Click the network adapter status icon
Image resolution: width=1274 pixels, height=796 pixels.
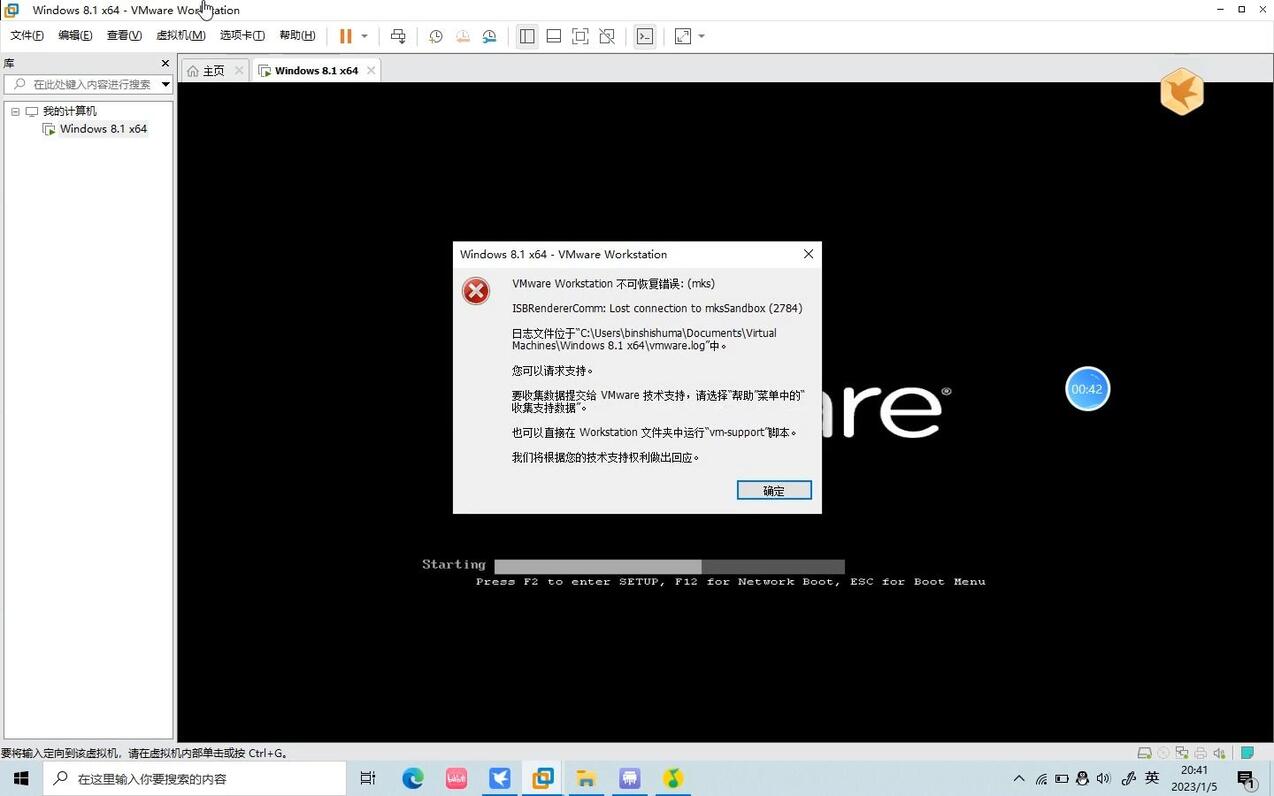1181,753
